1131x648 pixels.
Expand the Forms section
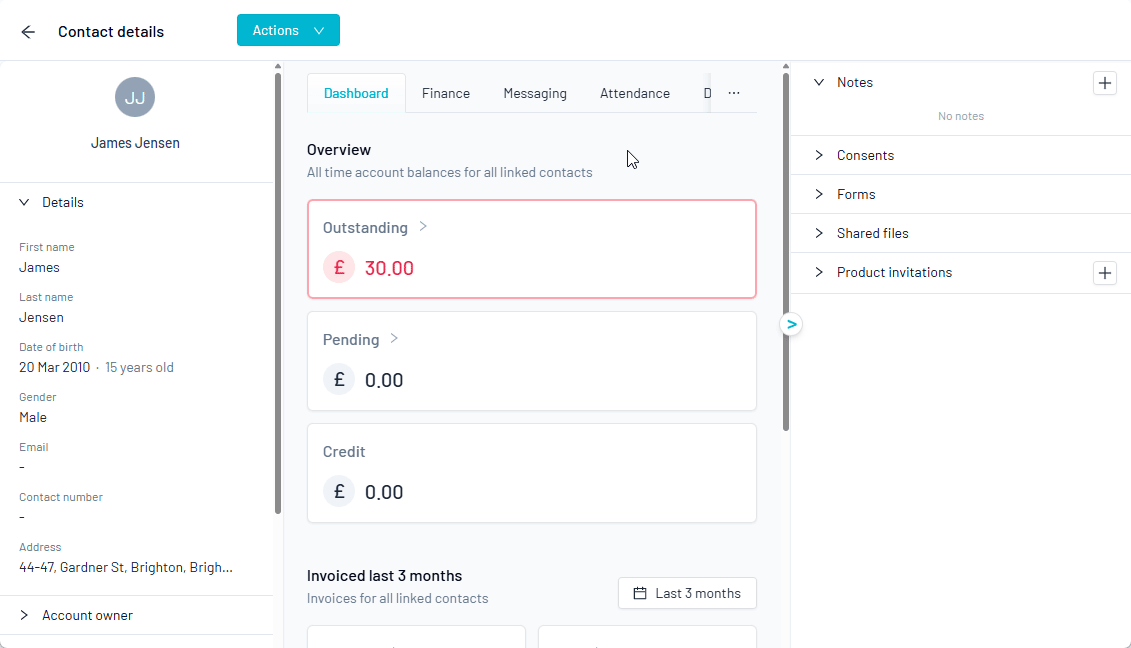[x=819, y=194]
